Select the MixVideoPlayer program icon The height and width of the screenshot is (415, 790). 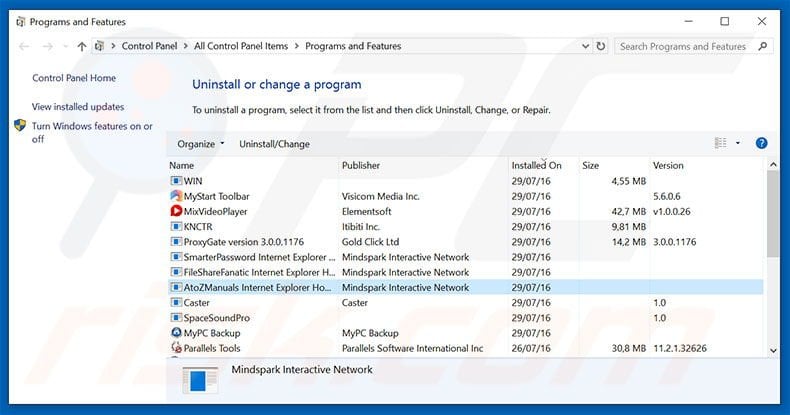coord(176,211)
